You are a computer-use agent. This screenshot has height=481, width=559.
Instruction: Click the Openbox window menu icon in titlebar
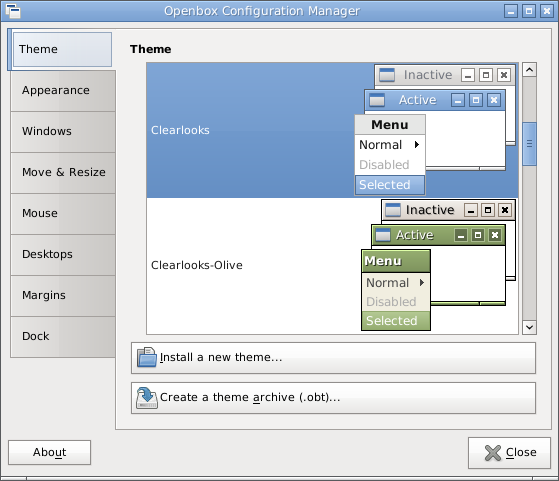point(13,11)
